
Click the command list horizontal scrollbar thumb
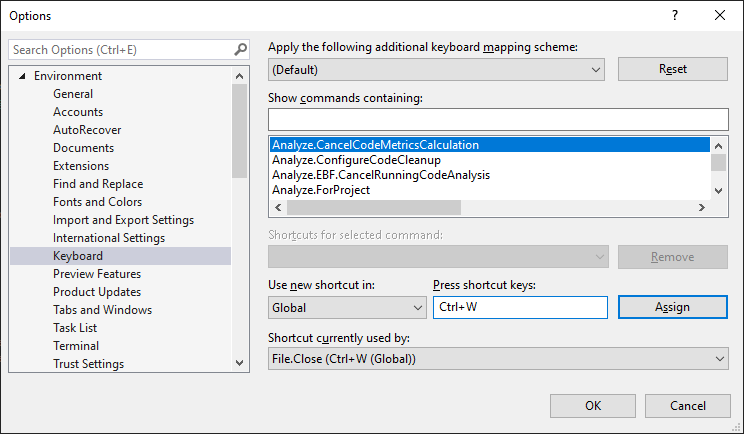tap(374, 207)
